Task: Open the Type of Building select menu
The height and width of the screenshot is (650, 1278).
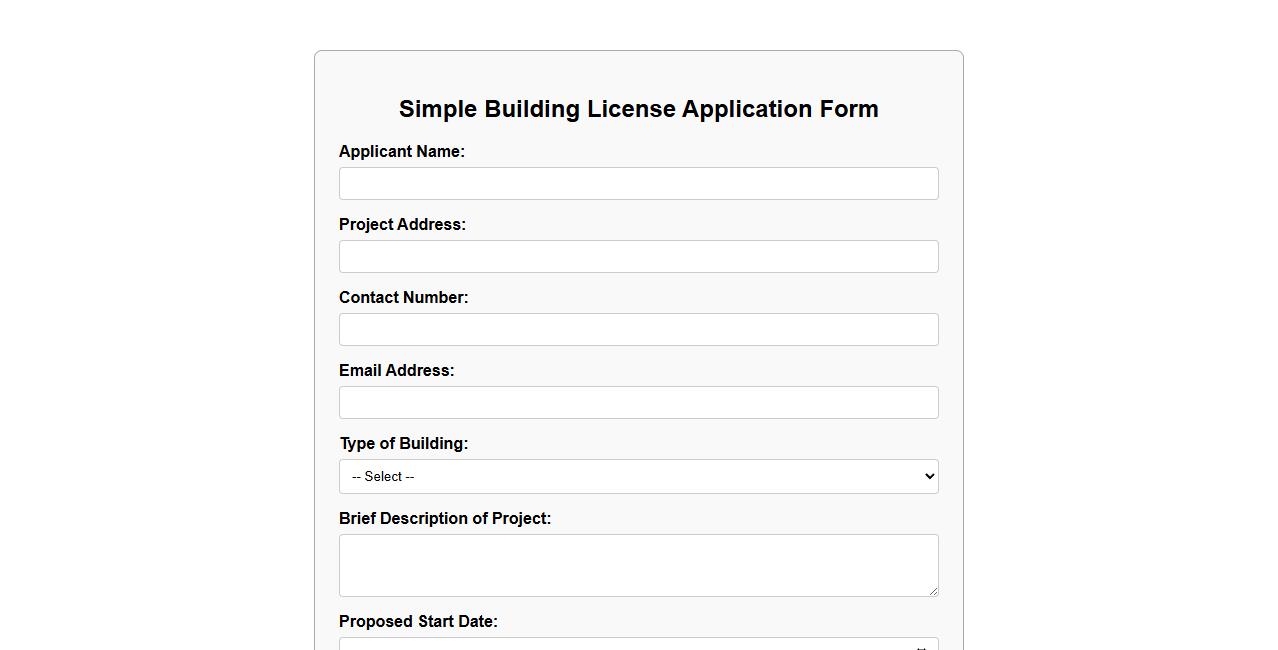Action: coord(639,476)
